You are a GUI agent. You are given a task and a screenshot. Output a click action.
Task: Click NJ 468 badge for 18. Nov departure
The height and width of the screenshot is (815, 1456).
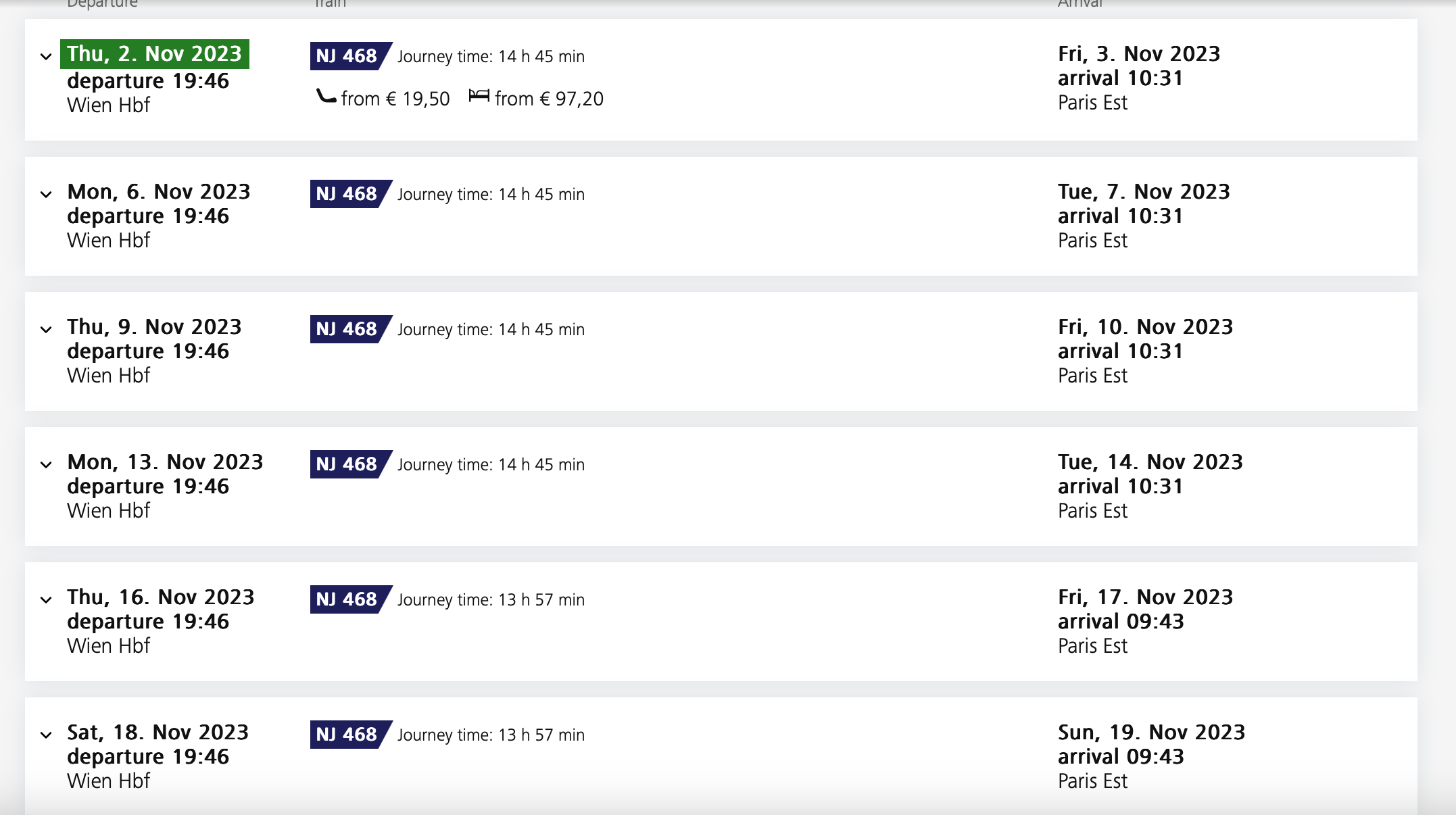pos(351,735)
